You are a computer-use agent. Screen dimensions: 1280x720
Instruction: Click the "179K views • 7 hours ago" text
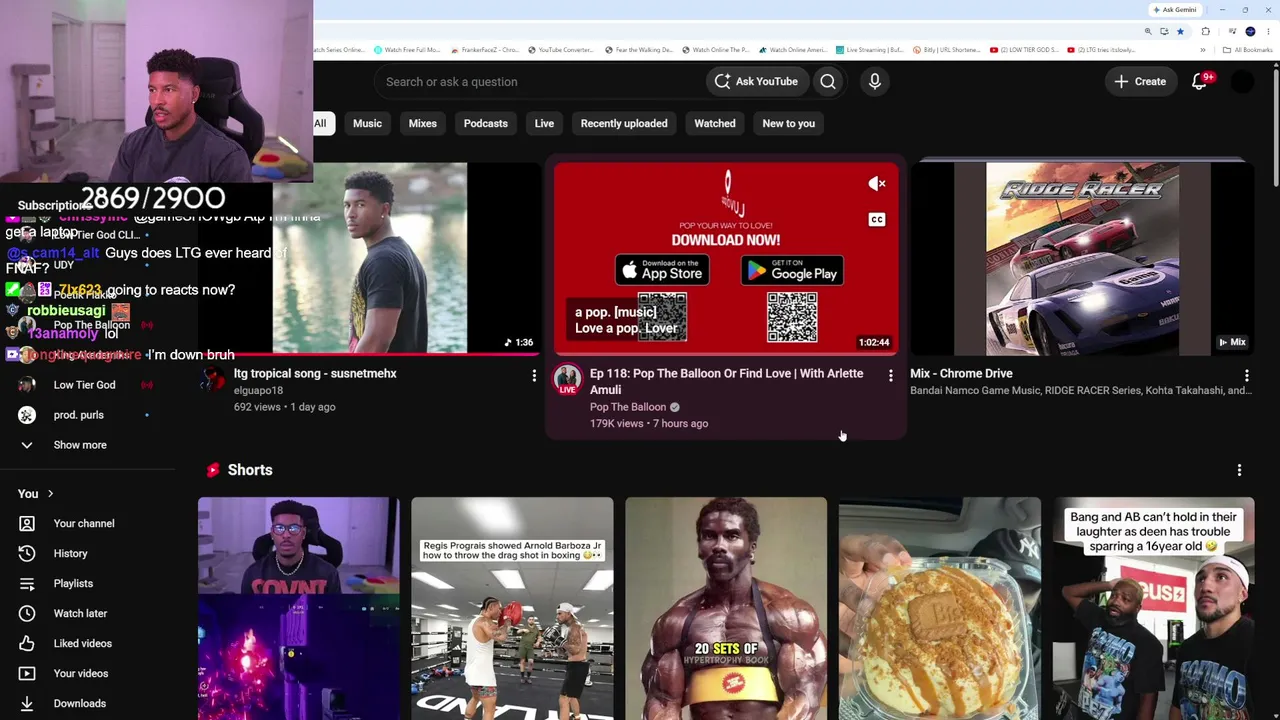pos(649,424)
